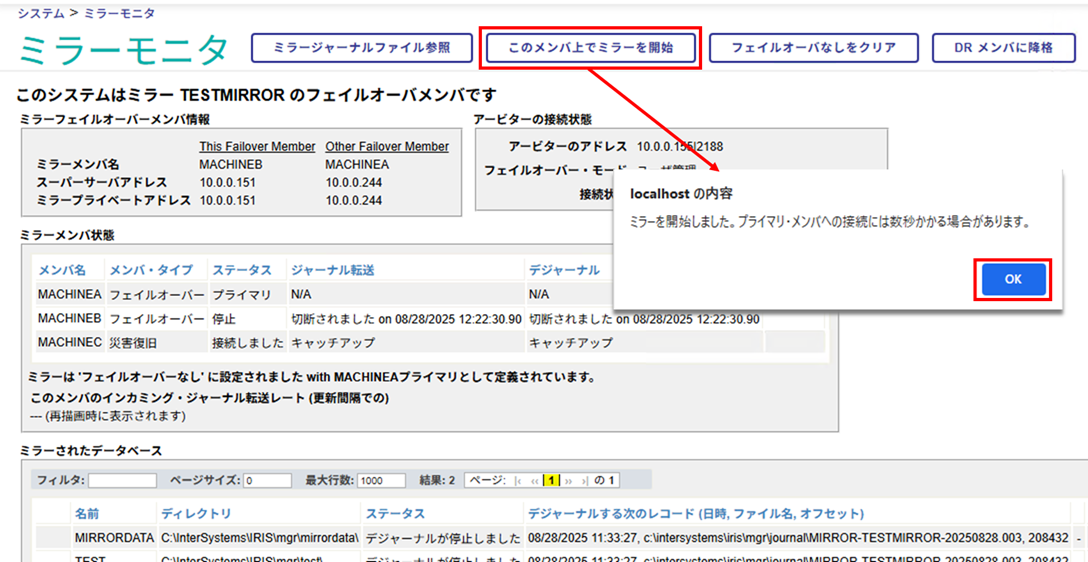Click into the ページサイズ field
The width and height of the screenshot is (1088, 562).
(x=267, y=481)
